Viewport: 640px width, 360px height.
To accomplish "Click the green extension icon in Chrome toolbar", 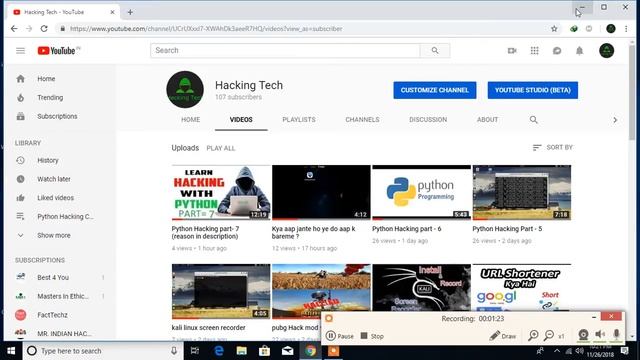I will [x=574, y=29].
